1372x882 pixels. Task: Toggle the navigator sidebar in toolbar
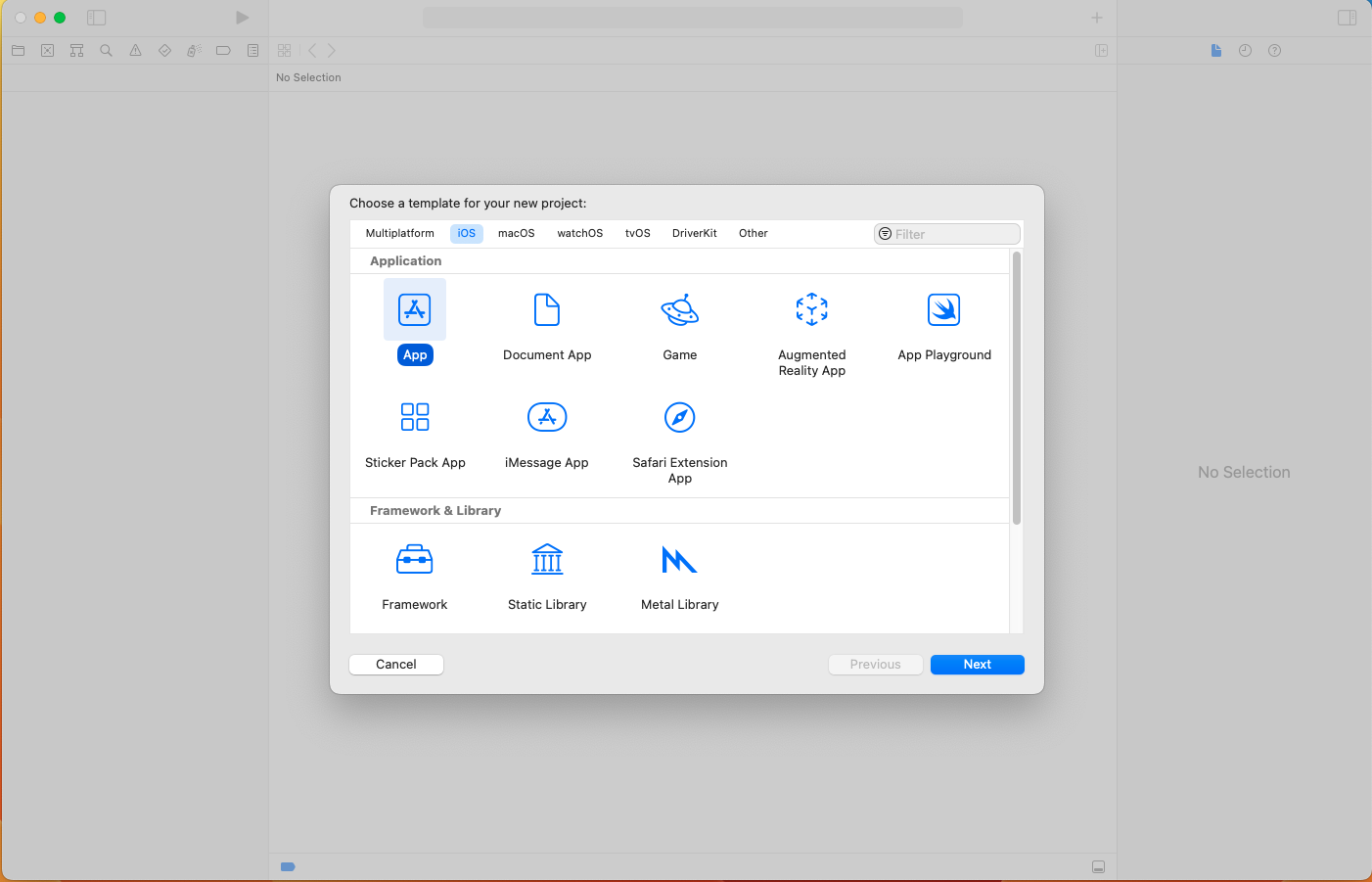[x=96, y=18]
